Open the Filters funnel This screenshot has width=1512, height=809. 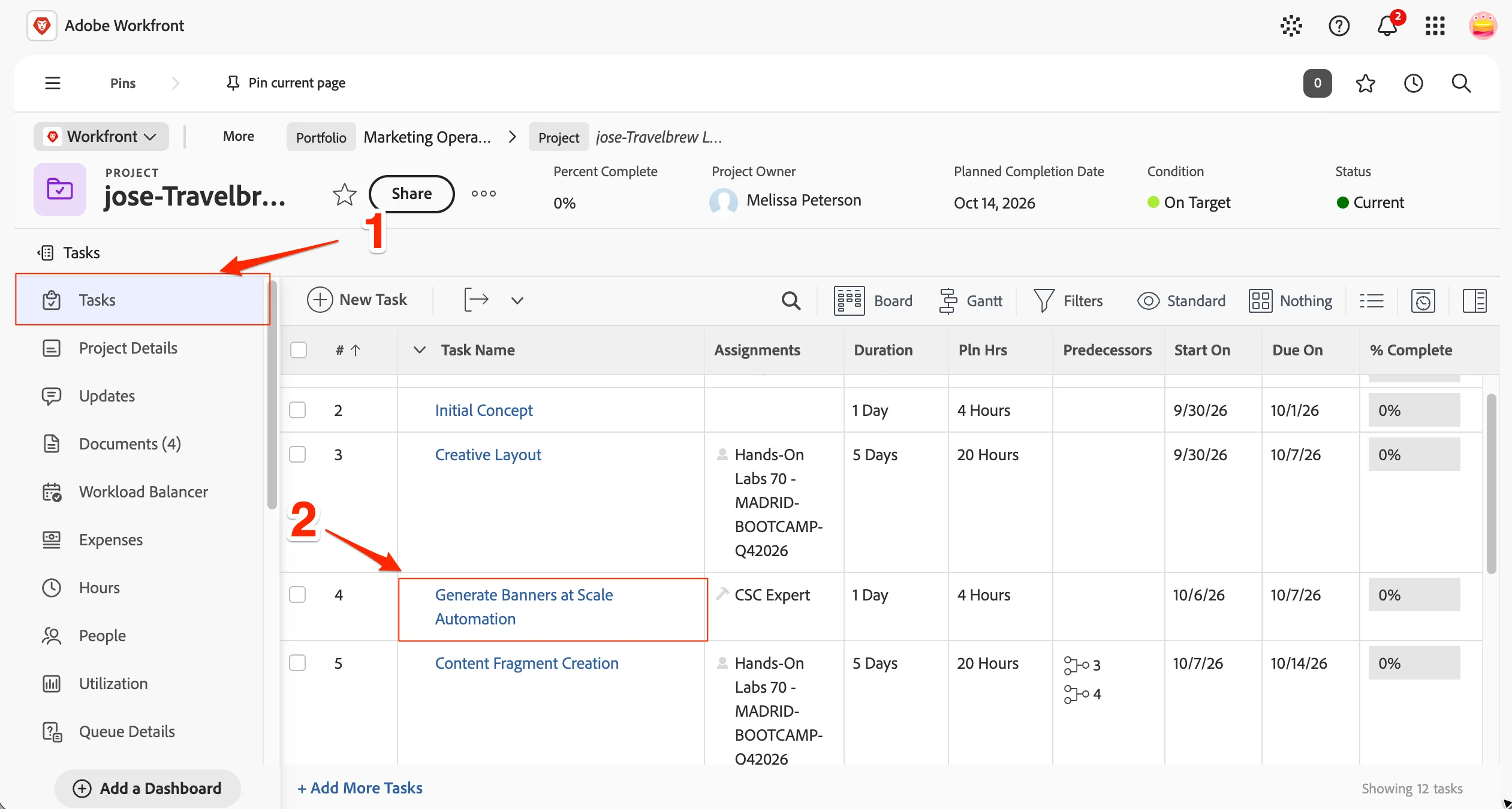(1068, 300)
